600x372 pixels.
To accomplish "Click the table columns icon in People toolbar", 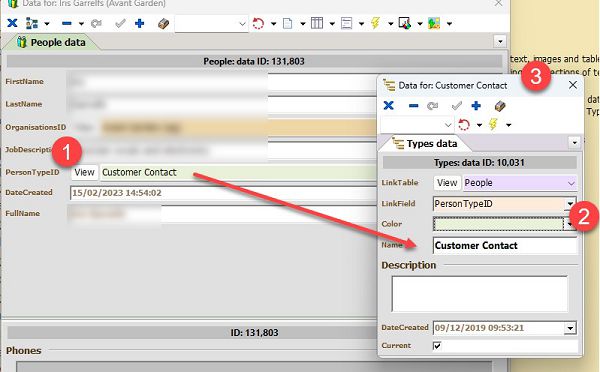I will click(x=317, y=23).
